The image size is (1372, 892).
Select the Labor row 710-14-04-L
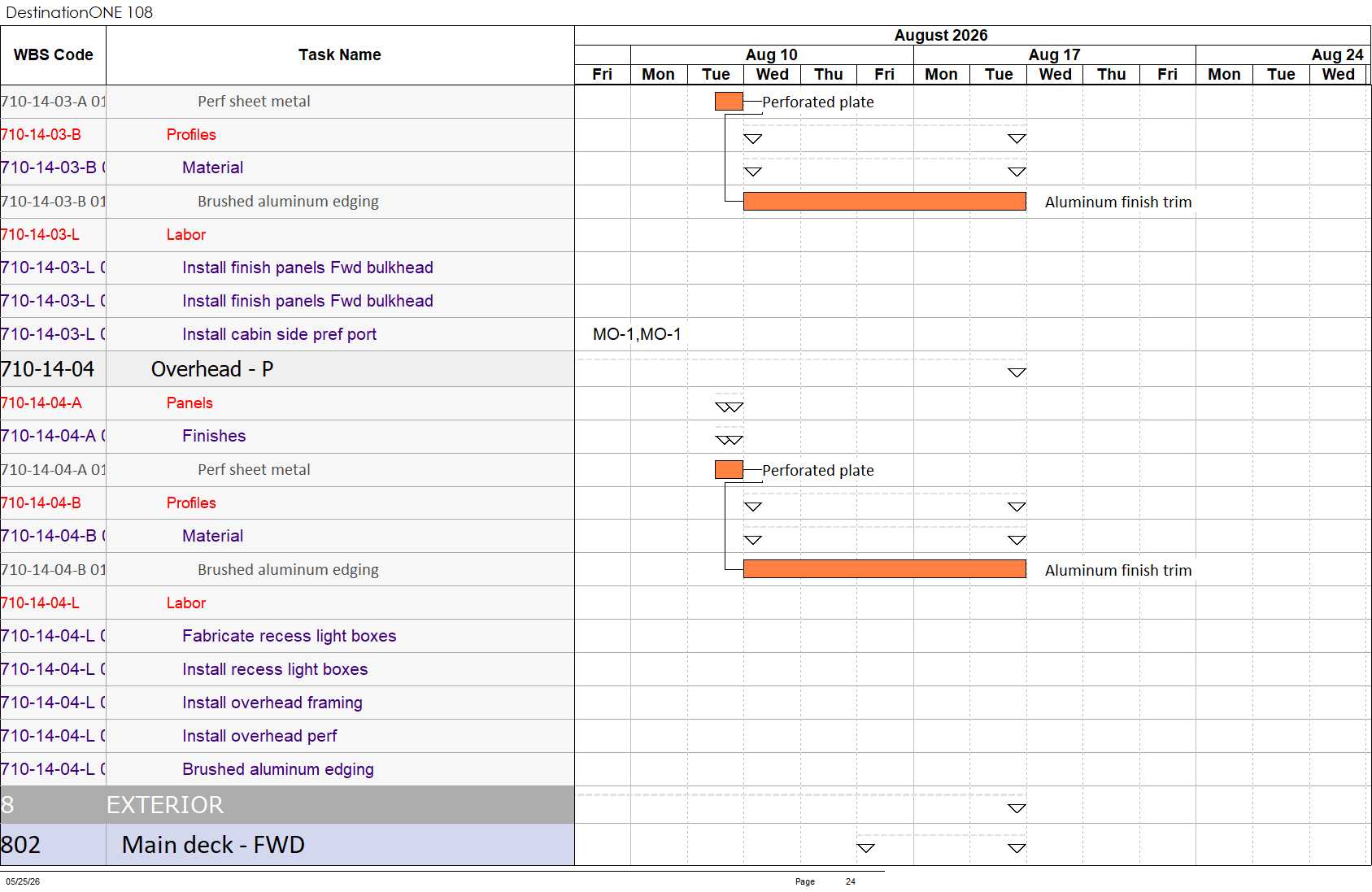pos(287,603)
